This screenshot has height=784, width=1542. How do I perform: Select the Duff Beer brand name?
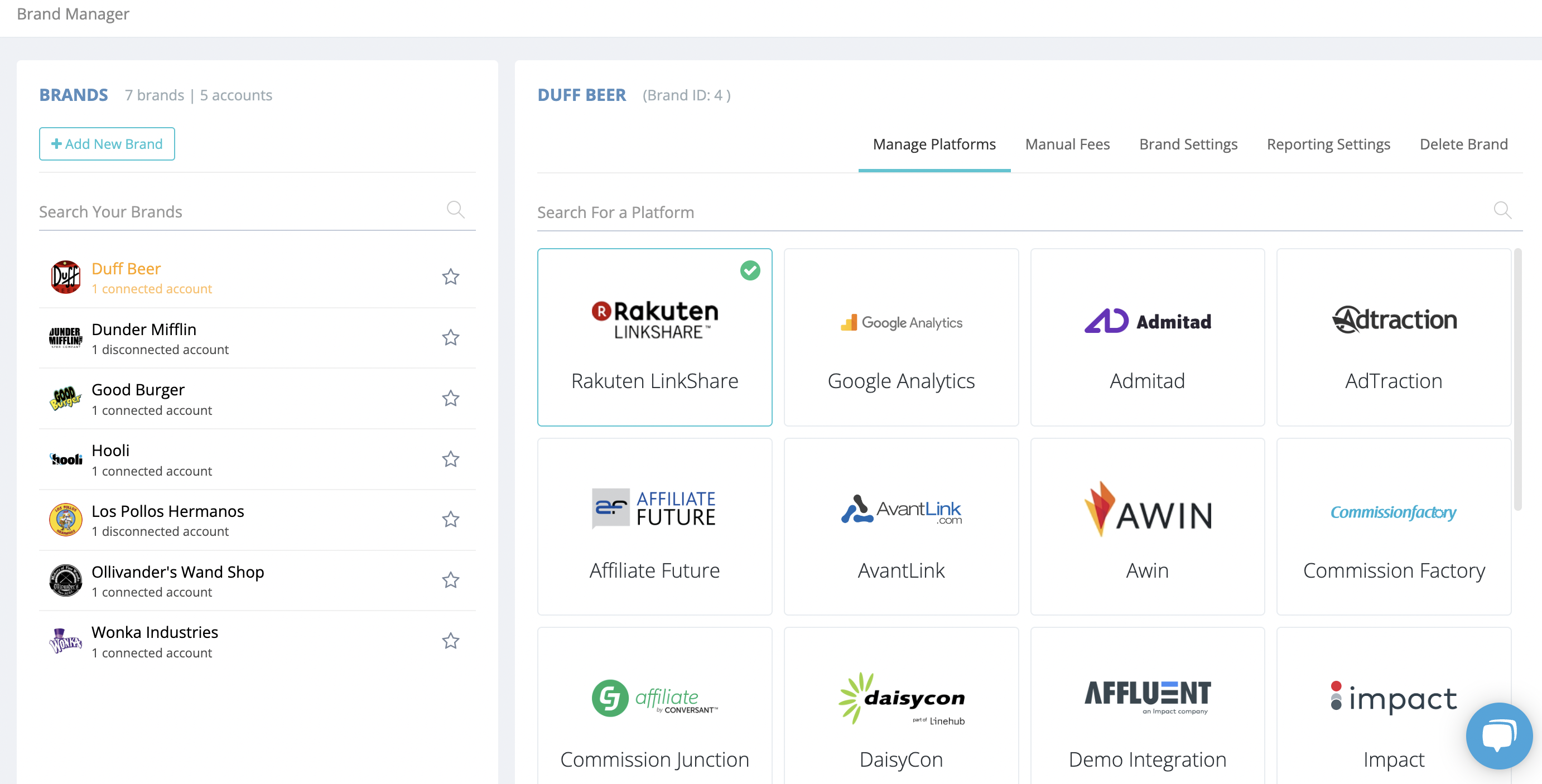pos(126,268)
